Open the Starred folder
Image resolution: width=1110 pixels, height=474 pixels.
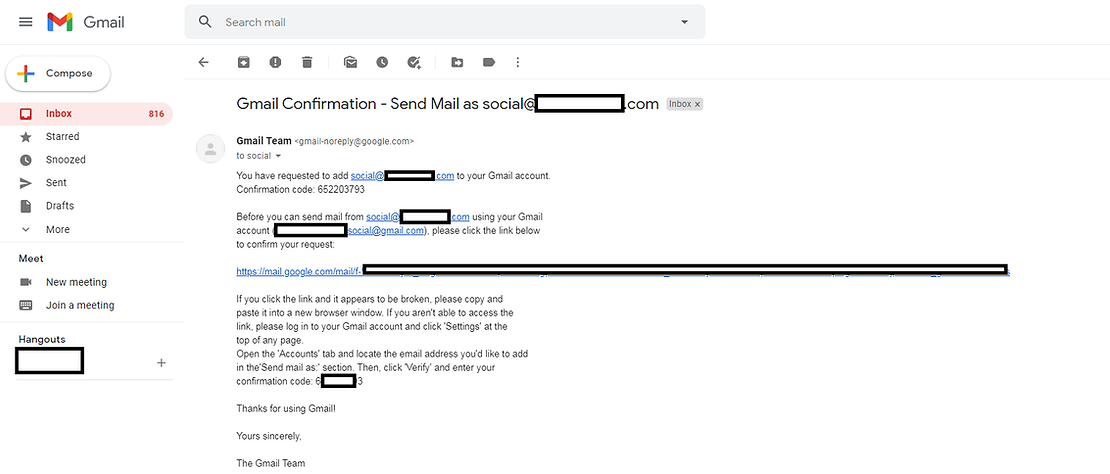point(62,136)
